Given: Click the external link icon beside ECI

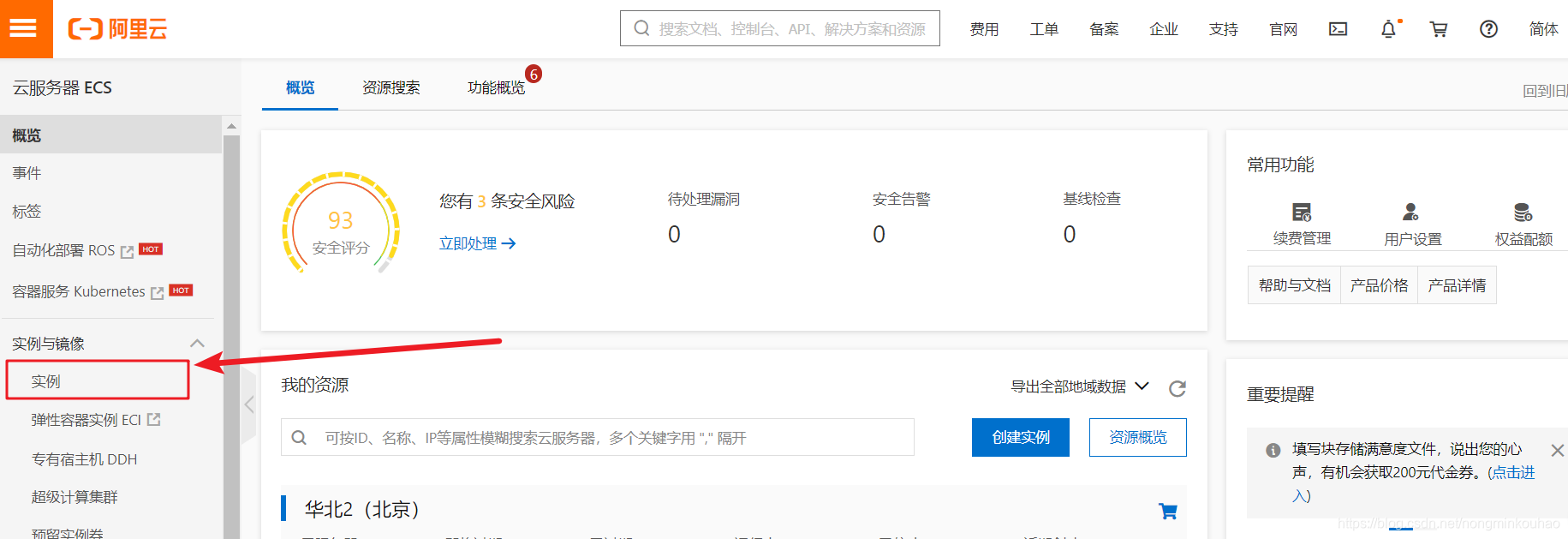Looking at the screenshot, I should pos(154,419).
